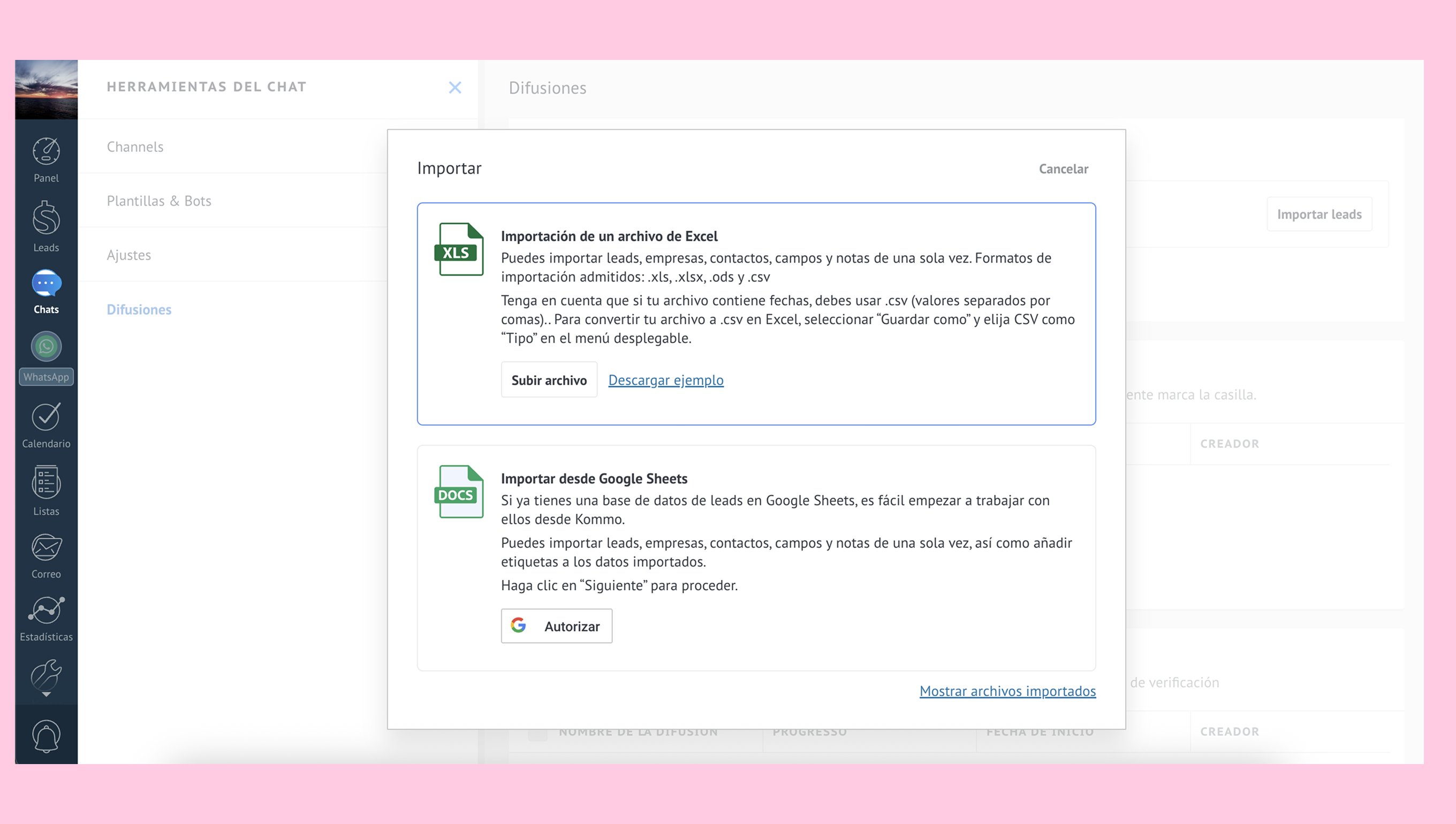Image resolution: width=1456 pixels, height=824 pixels.
Task: Click the Google logo on Autorizar button
Action: pyautogui.click(x=519, y=625)
